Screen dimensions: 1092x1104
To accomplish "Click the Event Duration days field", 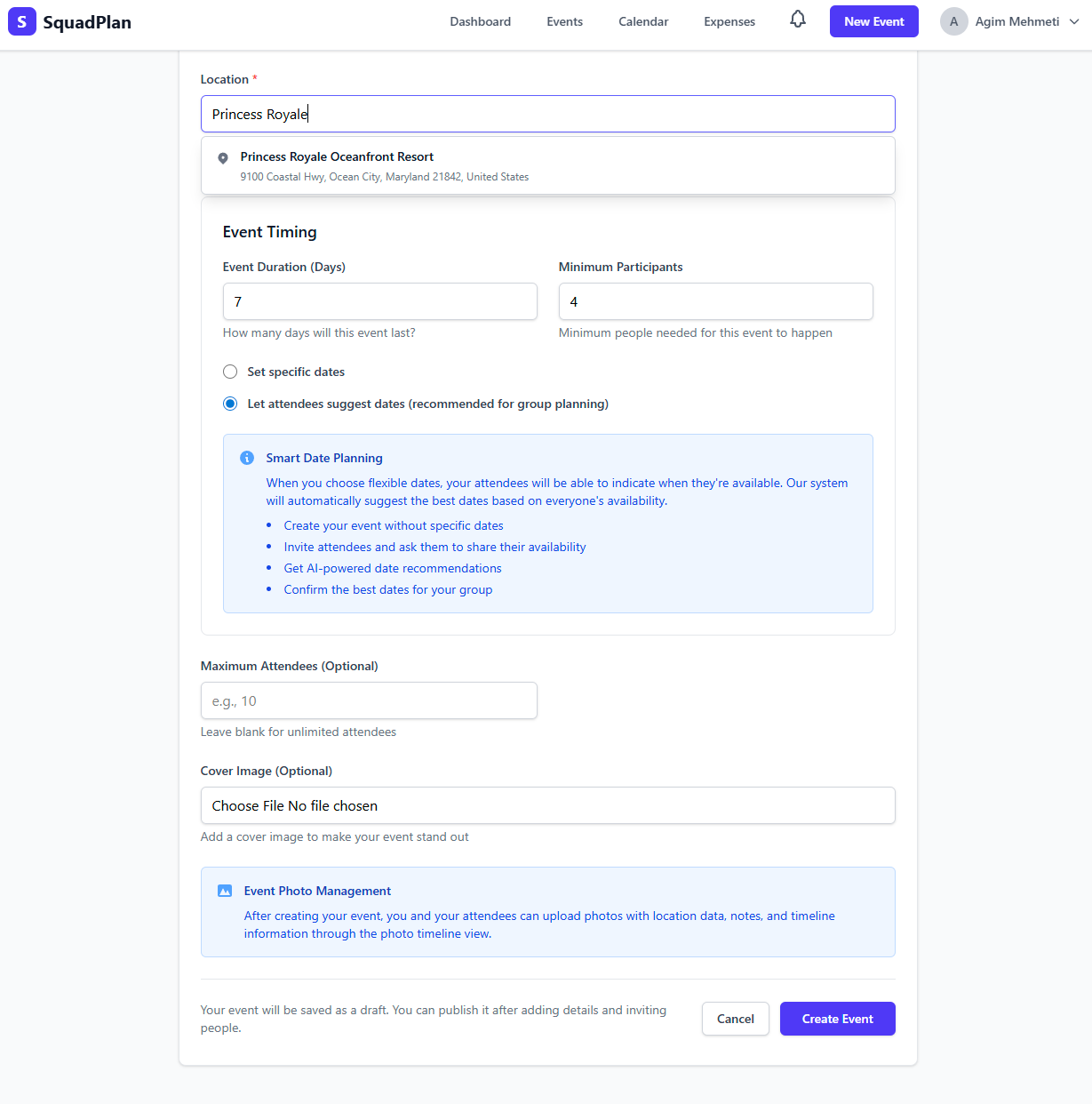I will (x=379, y=301).
